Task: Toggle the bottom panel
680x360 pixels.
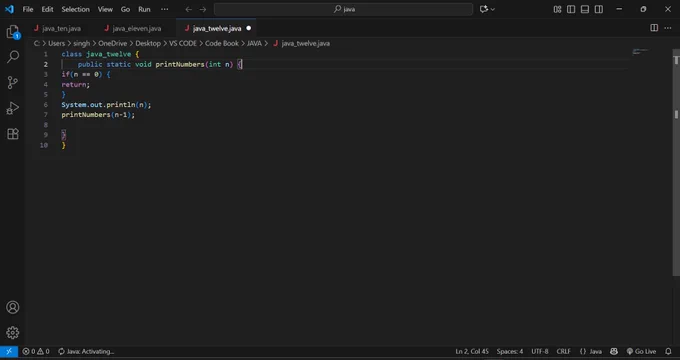Action: coord(585,9)
